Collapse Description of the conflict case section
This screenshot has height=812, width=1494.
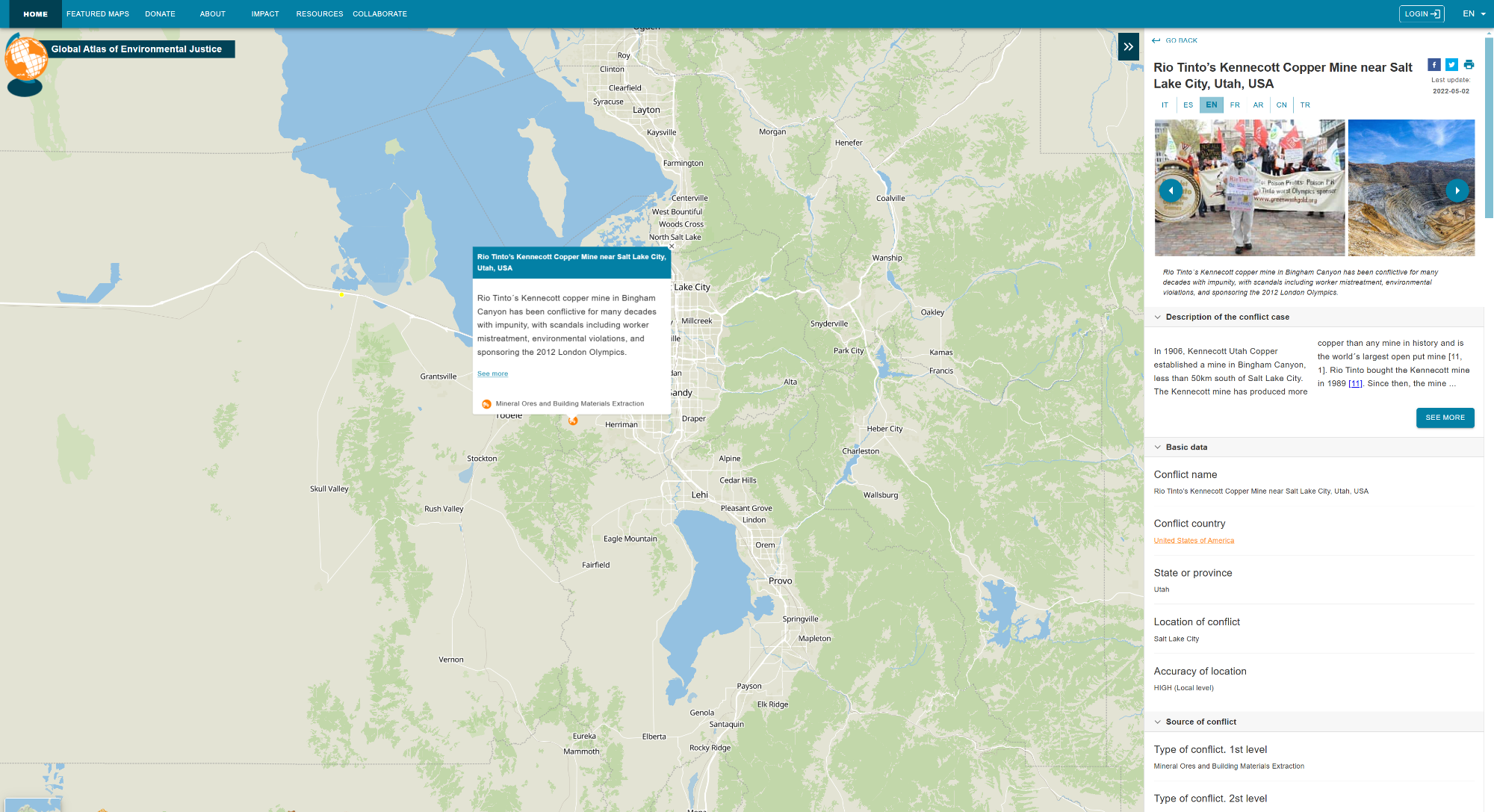coord(1158,317)
